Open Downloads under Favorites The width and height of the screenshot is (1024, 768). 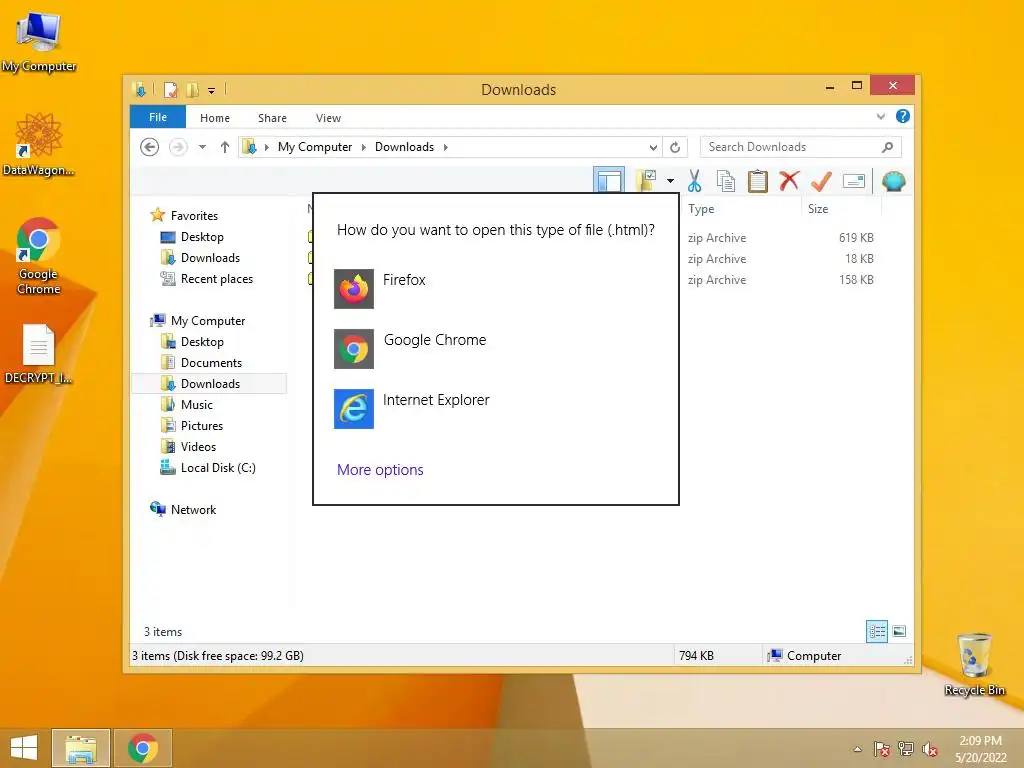point(210,258)
